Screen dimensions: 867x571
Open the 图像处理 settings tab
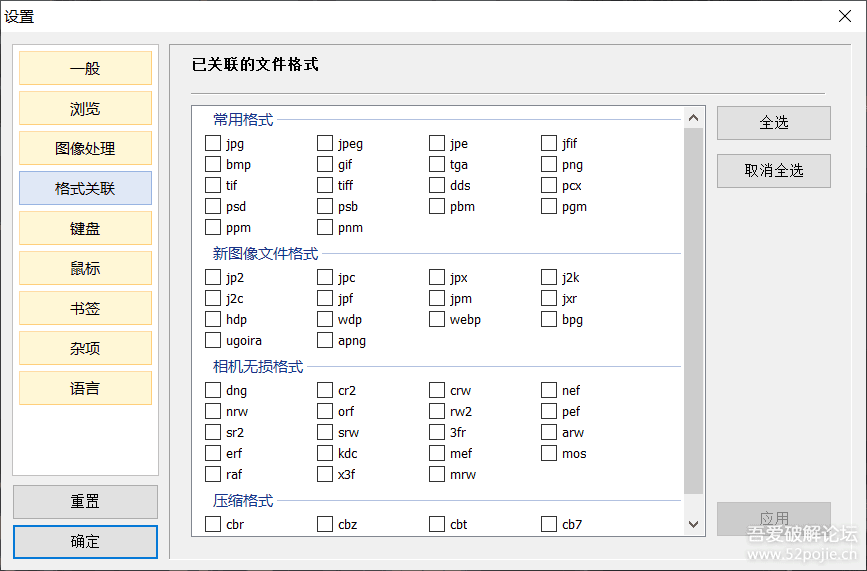(x=85, y=148)
